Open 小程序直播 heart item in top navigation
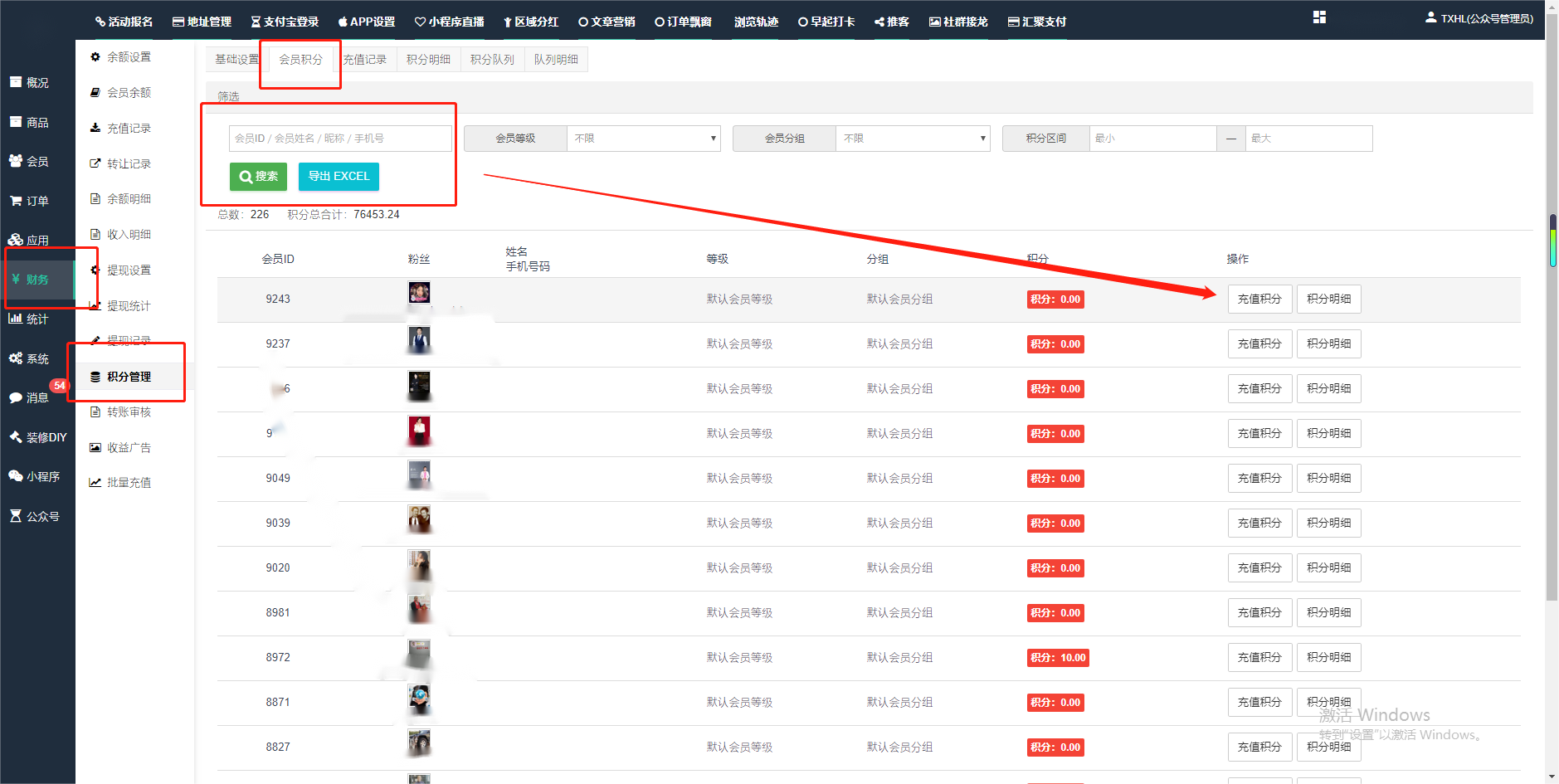The width and height of the screenshot is (1559, 784). click(449, 22)
